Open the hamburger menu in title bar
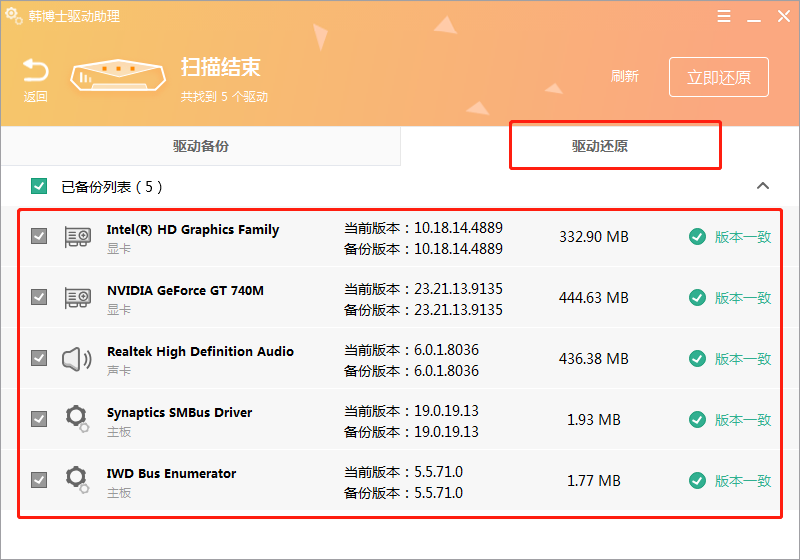 coord(724,16)
